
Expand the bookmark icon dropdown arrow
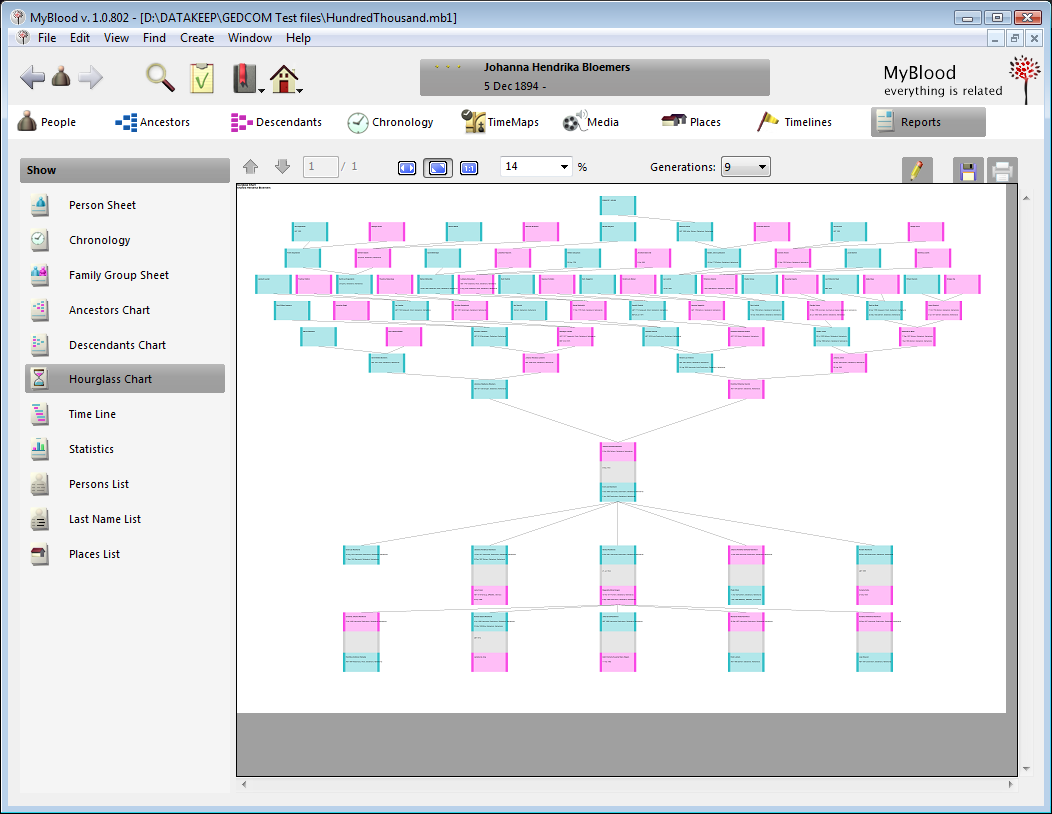262,90
